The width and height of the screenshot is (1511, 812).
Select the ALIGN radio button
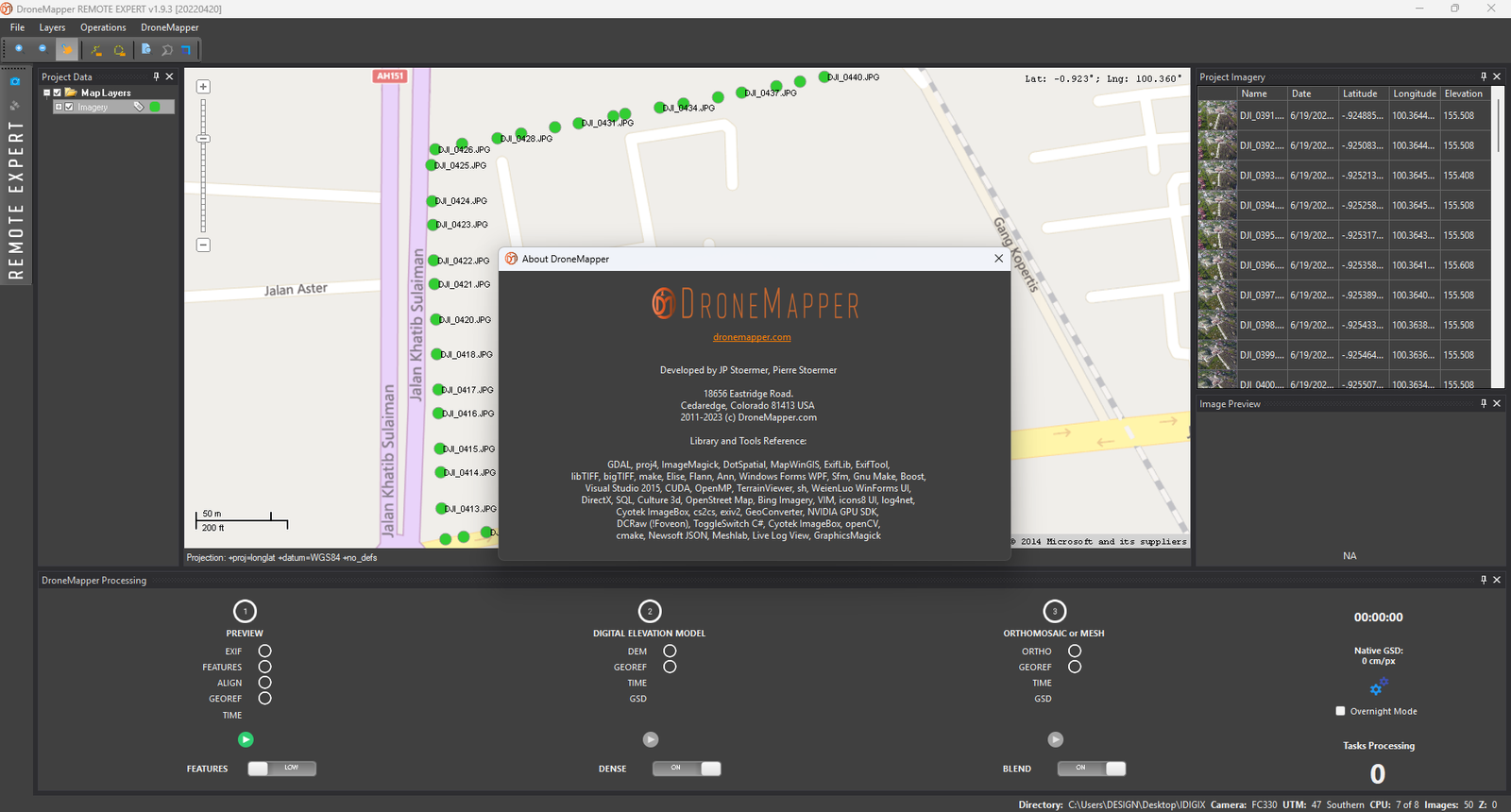point(265,683)
